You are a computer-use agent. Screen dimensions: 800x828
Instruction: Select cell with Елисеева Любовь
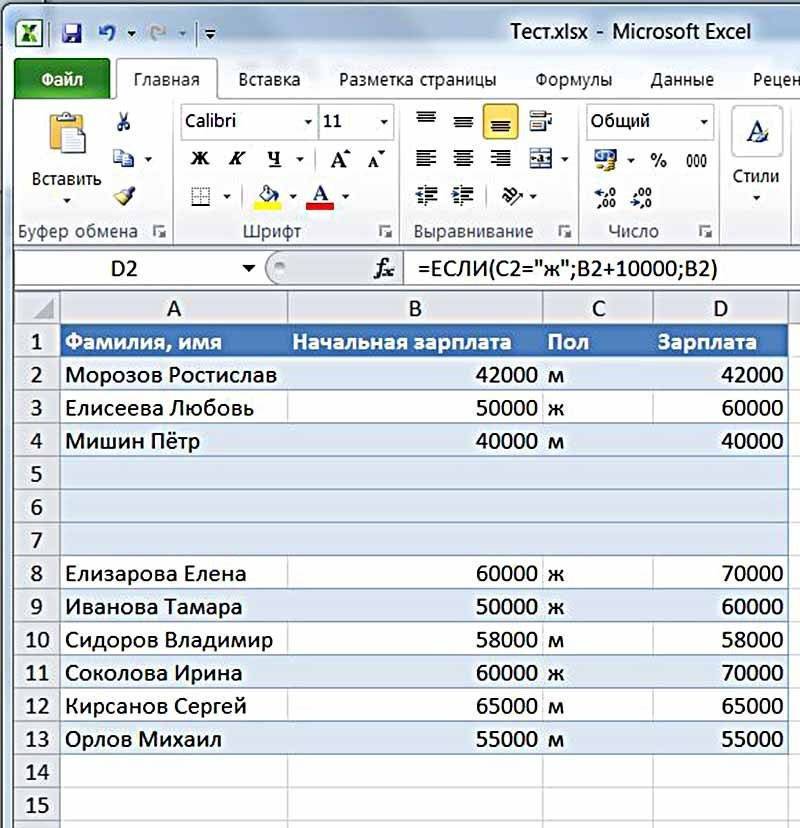click(x=173, y=408)
